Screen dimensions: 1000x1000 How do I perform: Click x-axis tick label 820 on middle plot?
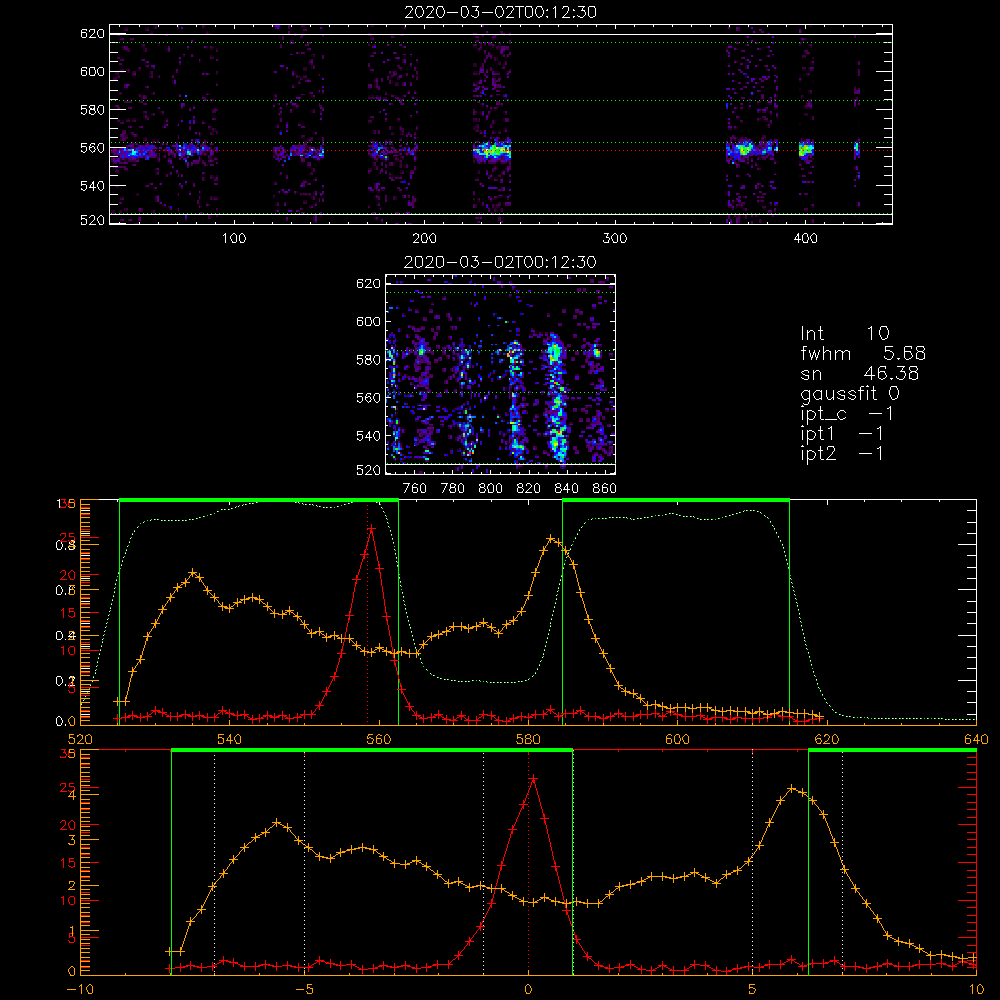pos(529,489)
